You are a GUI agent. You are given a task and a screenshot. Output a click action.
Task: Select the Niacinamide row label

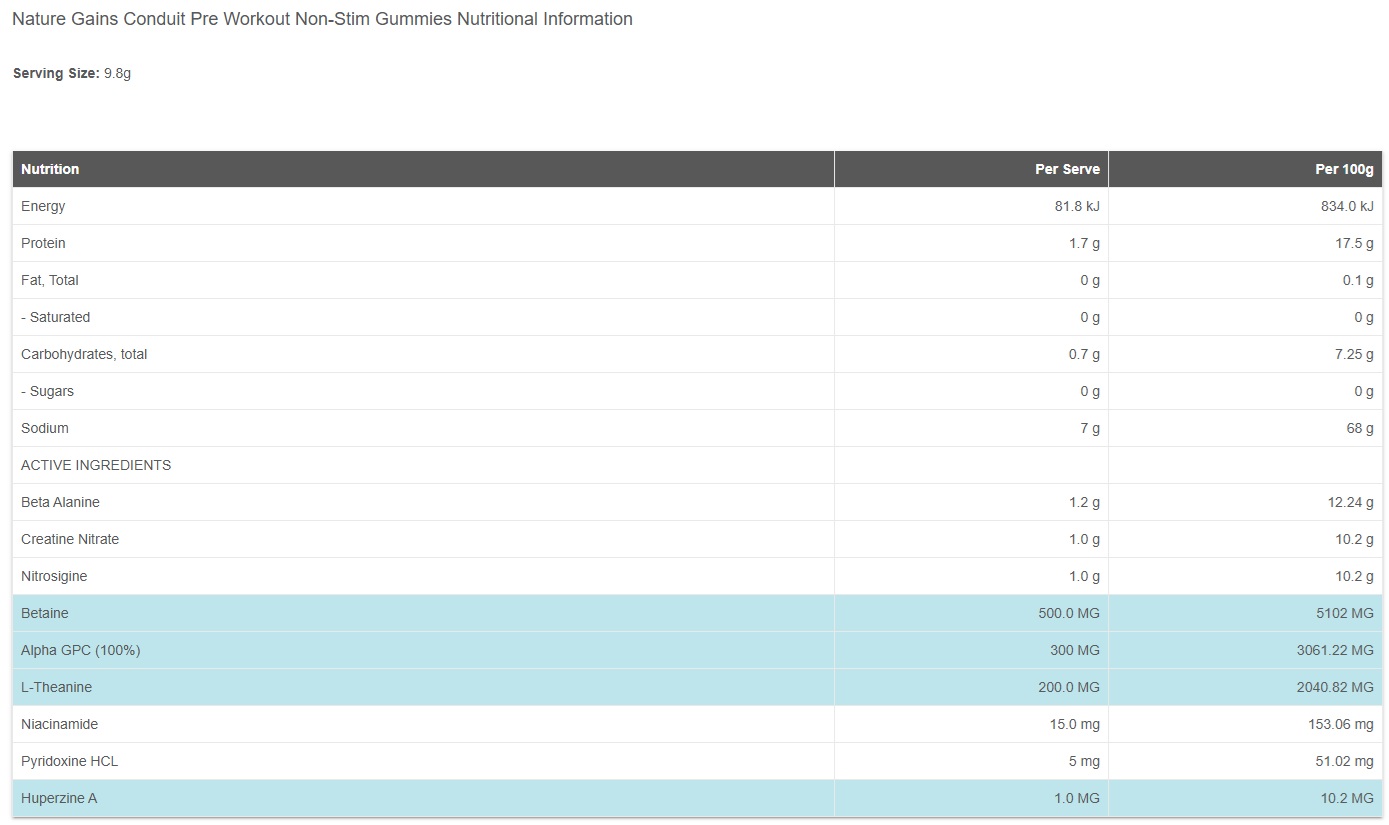coord(59,724)
